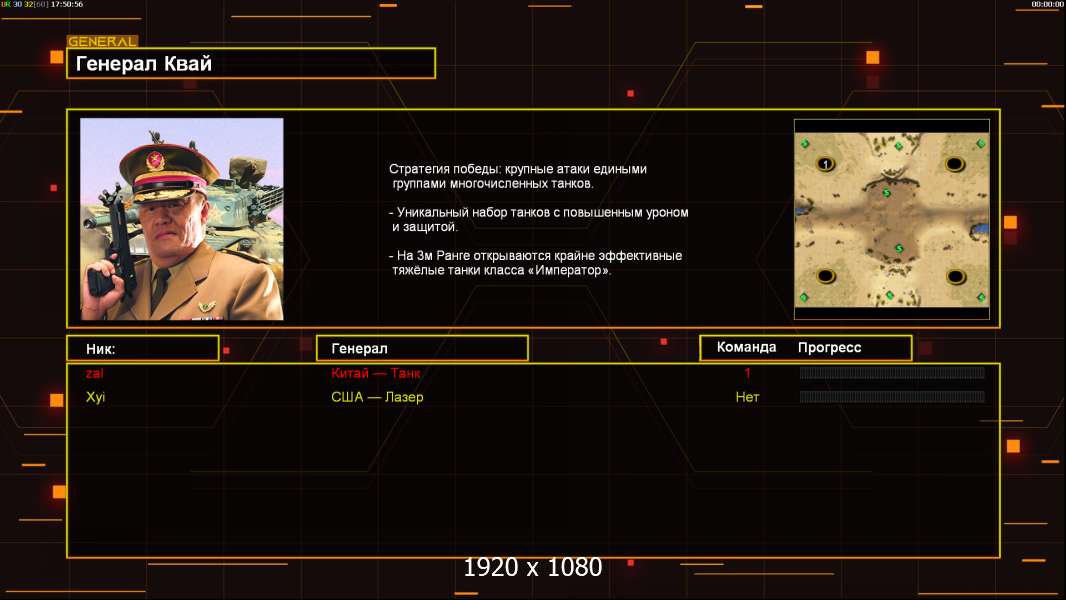The height and width of the screenshot is (600, 1066).
Task: Click the loading progress bar in the zal row
Action: tap(892, 372)
